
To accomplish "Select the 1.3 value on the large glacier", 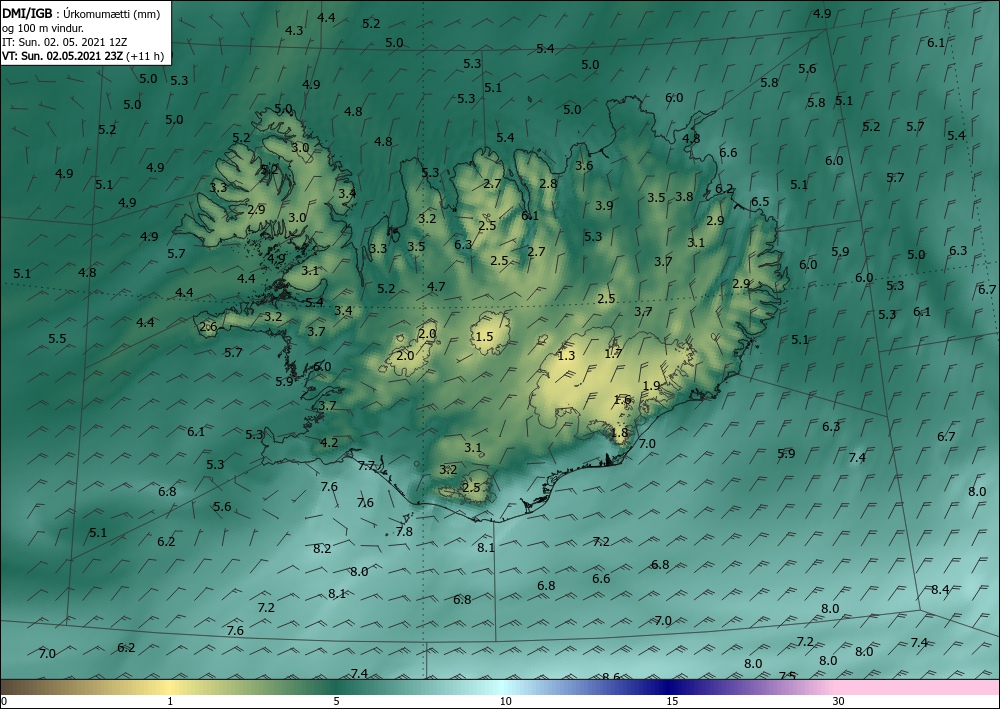I will click(566, 356).
